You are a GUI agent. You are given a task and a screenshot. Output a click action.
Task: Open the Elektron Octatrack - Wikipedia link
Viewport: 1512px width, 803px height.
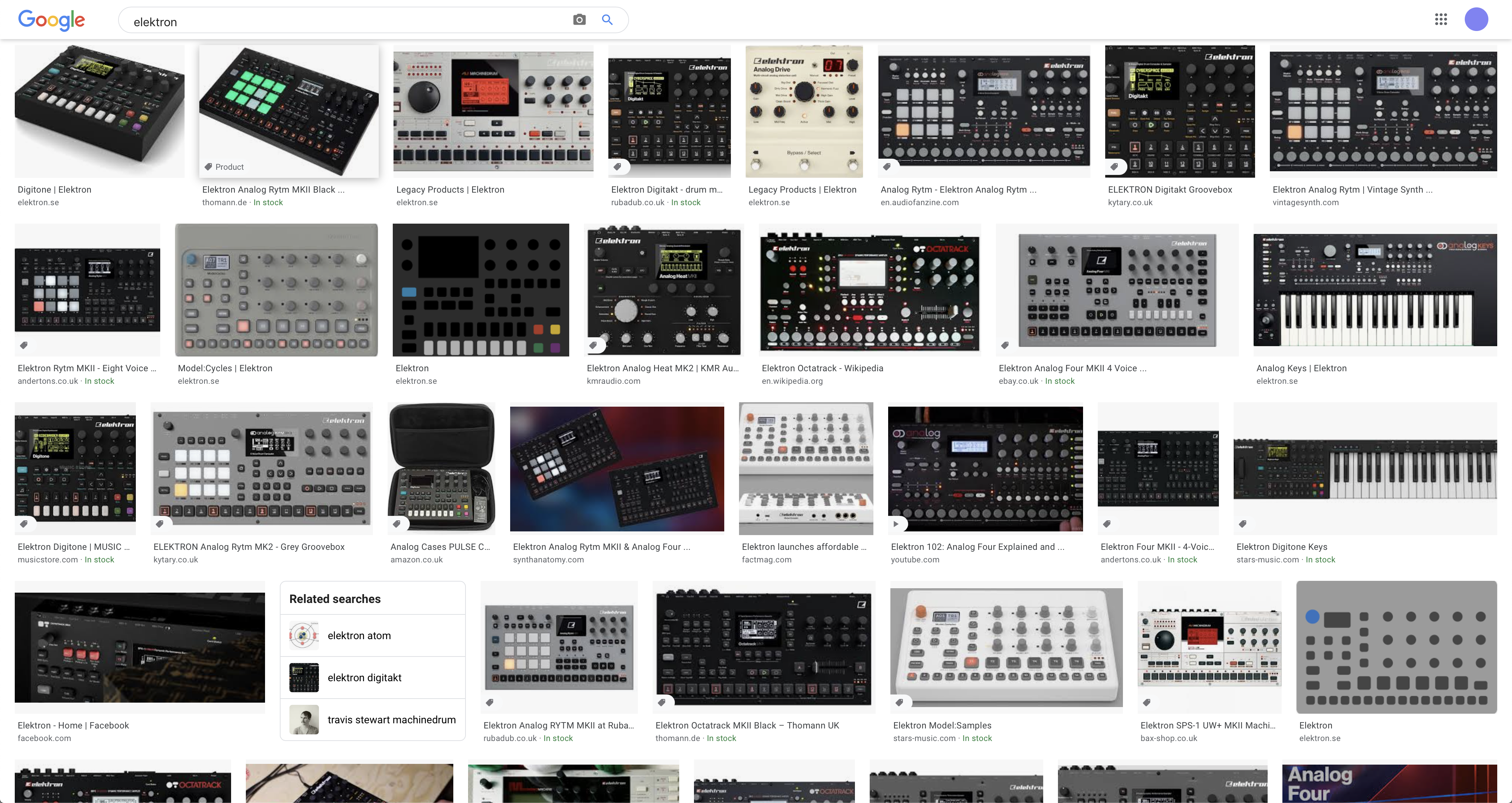click(x=822, y=368)
